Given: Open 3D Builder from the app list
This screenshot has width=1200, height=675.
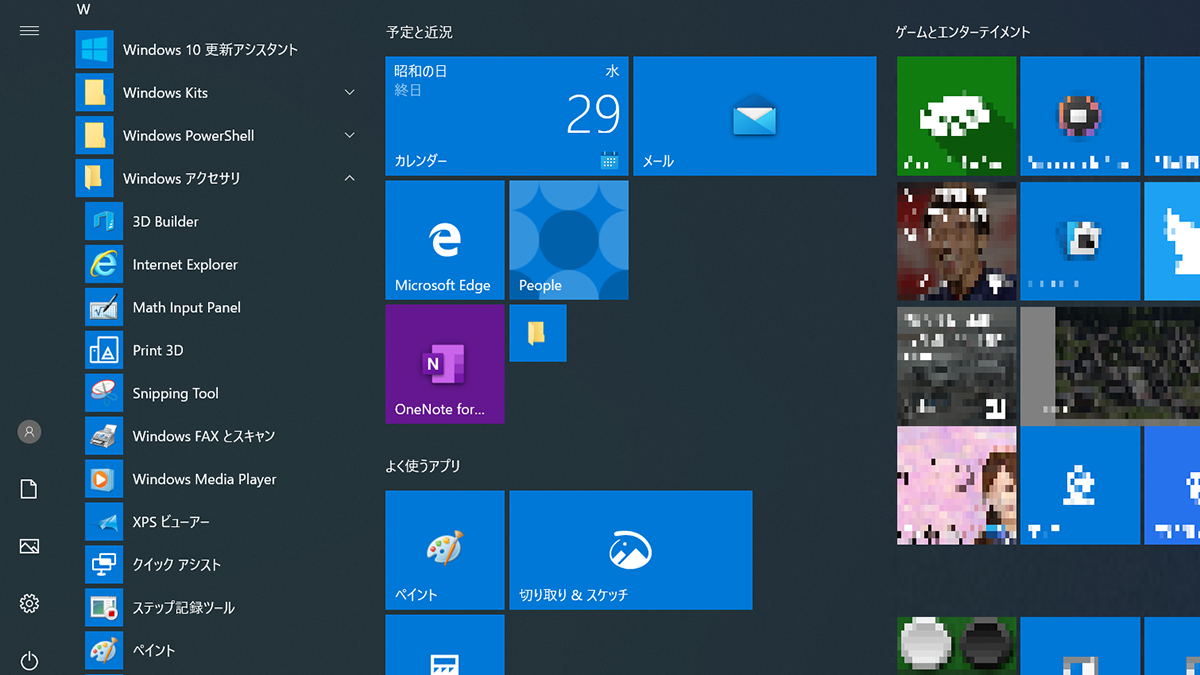Looking at the screenshot, I should (x=165, y=222).
